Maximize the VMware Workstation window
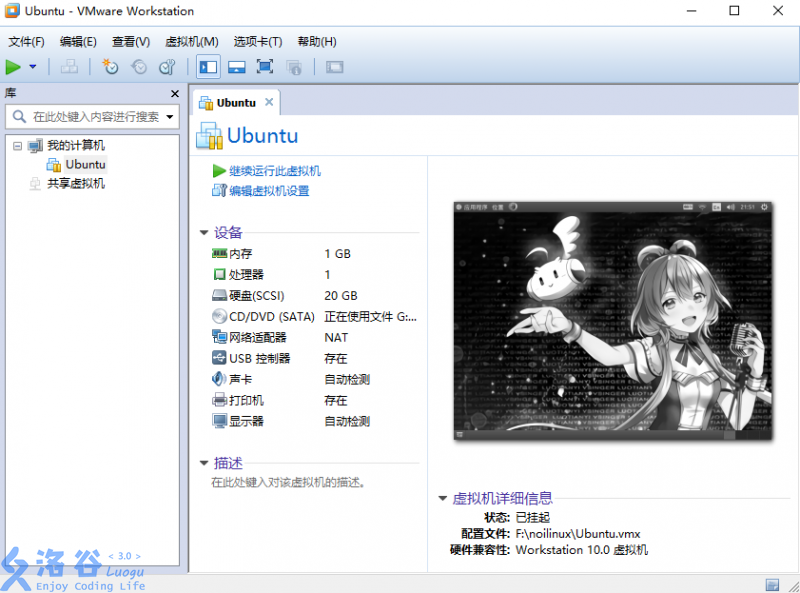Viewport: 800px width, 593px height. pos(734,11)
